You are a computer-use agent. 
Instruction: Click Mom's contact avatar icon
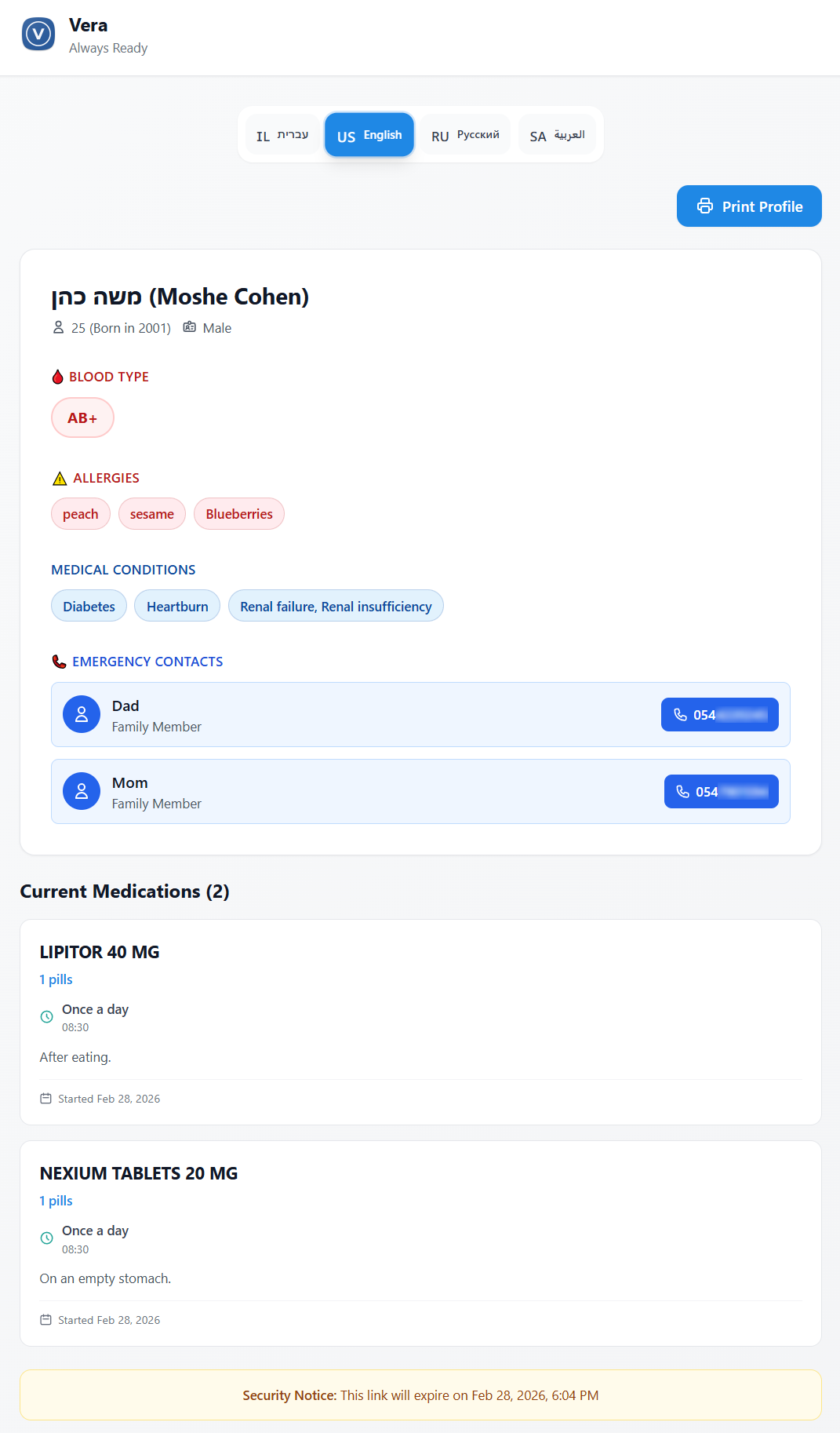pyautogui.click(x=82, y=791)
